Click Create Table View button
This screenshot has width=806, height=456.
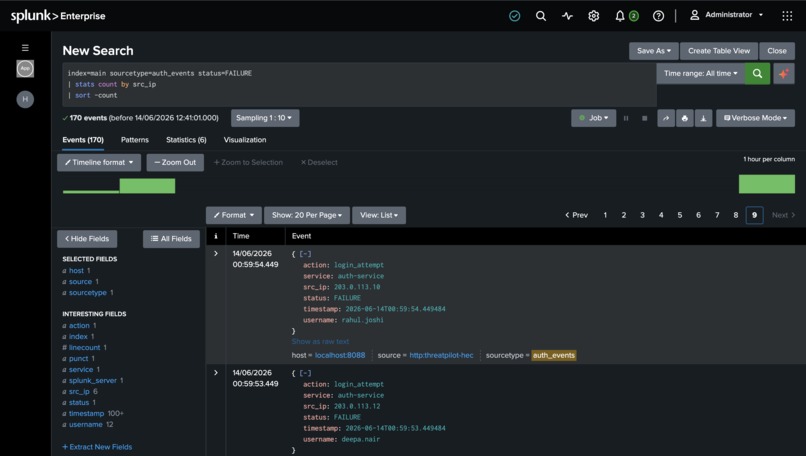coord(719,51)
